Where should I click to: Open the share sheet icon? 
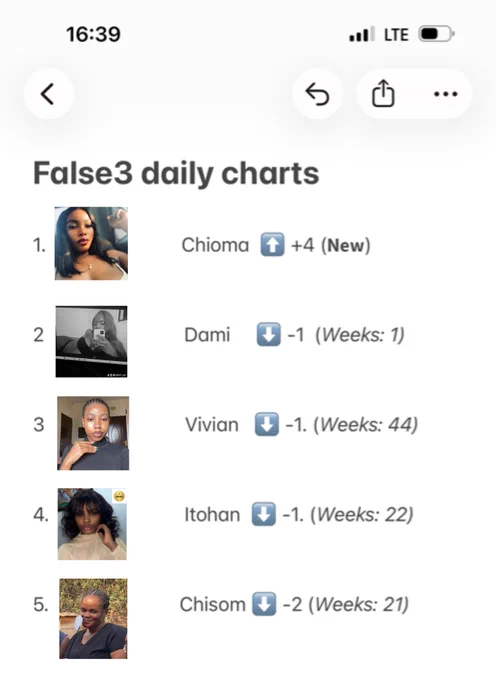coord(383,94)
